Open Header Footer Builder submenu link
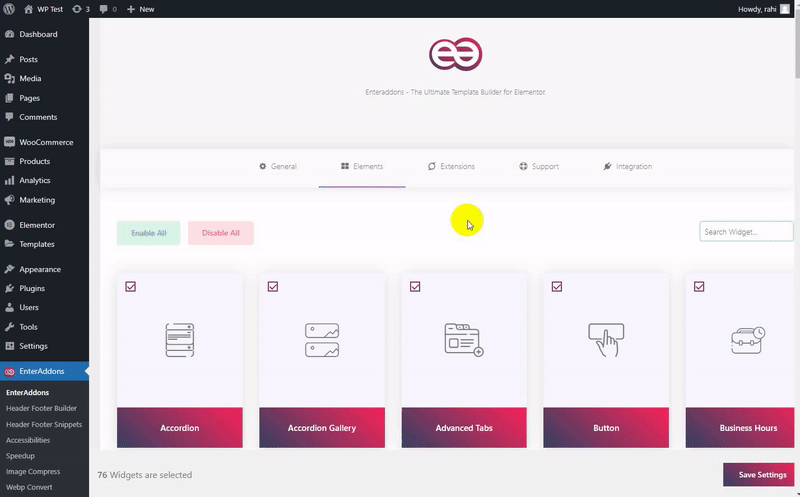 [x=41, y=408]
